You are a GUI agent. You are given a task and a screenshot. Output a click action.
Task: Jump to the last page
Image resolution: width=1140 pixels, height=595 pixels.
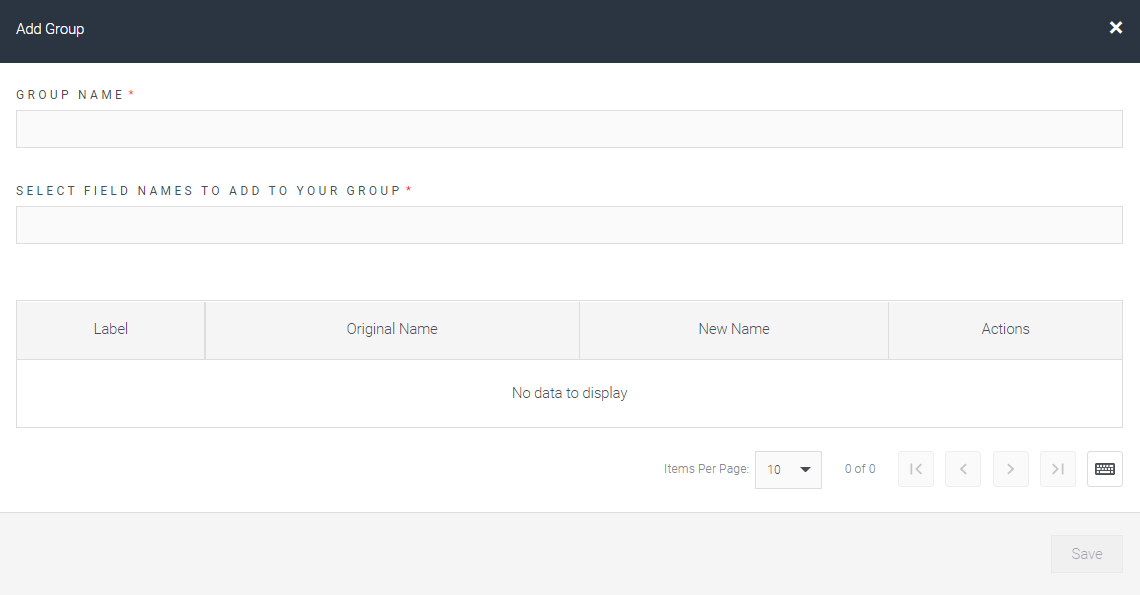1058,469
